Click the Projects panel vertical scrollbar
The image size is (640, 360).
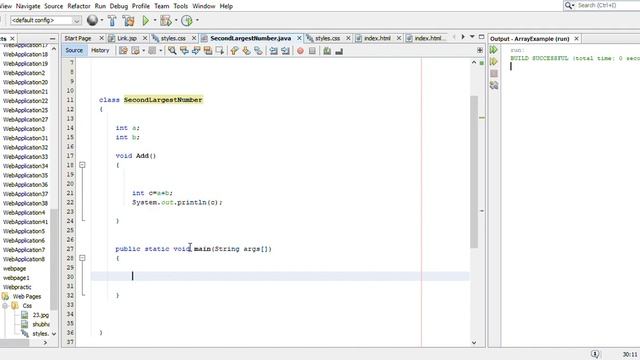point(54,259)
